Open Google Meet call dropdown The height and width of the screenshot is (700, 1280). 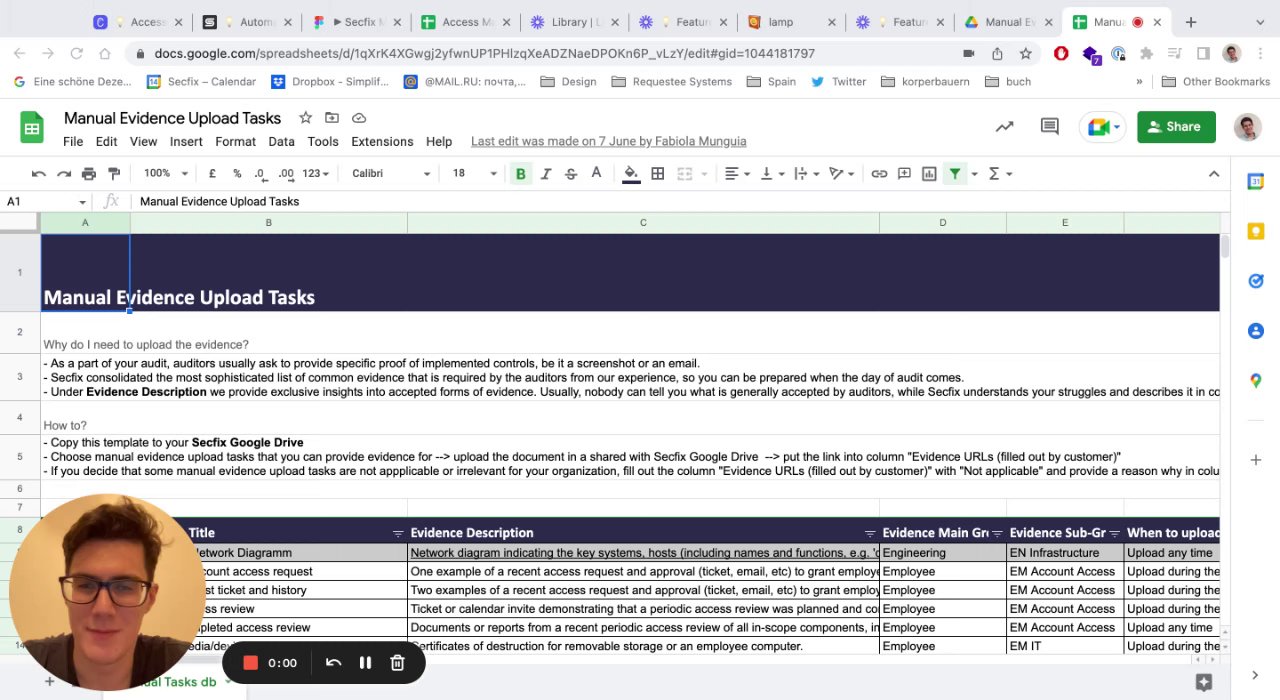click(1104, 127)
